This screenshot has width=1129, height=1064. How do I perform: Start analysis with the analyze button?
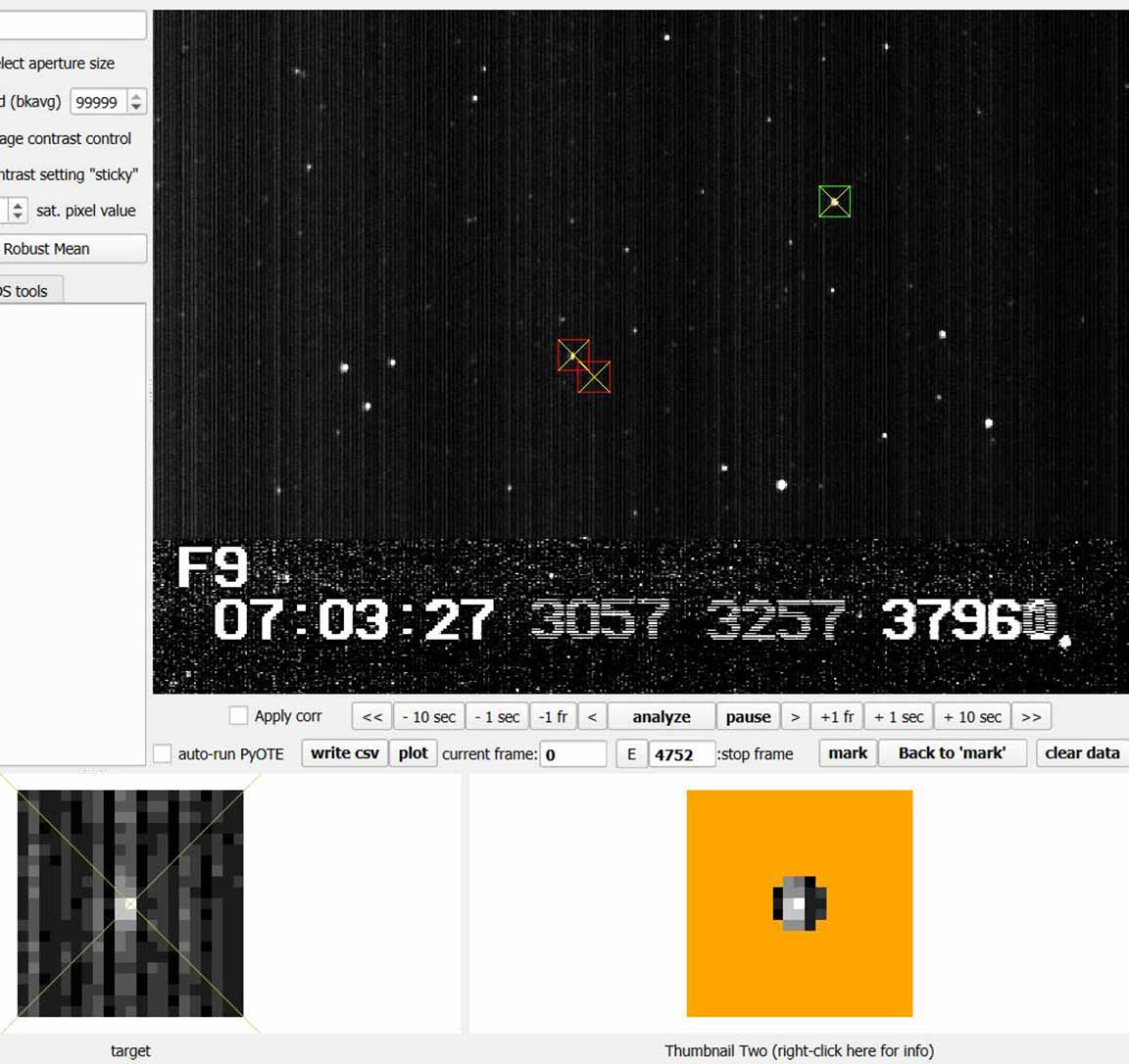tap(662, 717)
